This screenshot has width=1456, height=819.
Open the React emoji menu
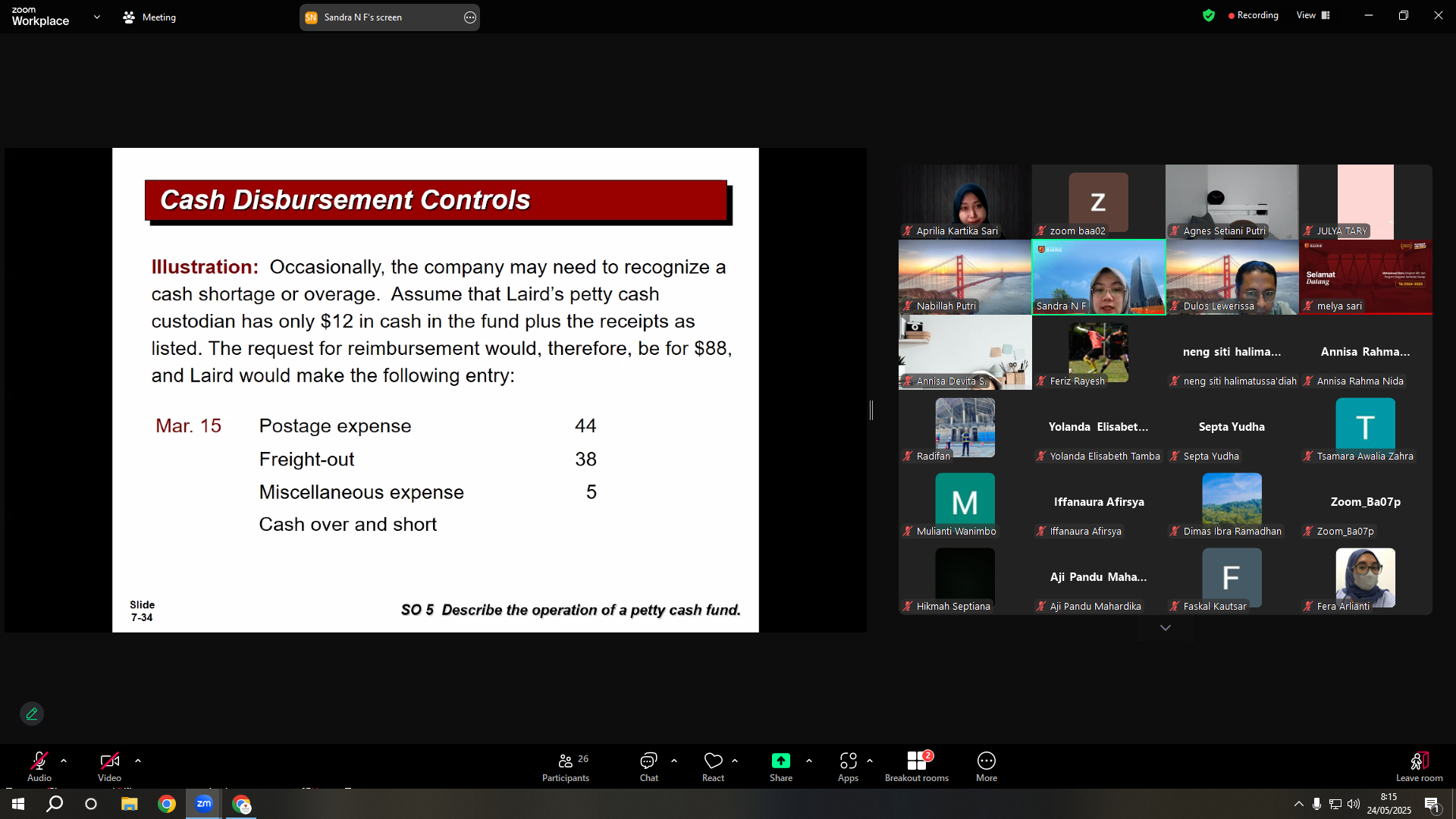click(x=713, y=767)
